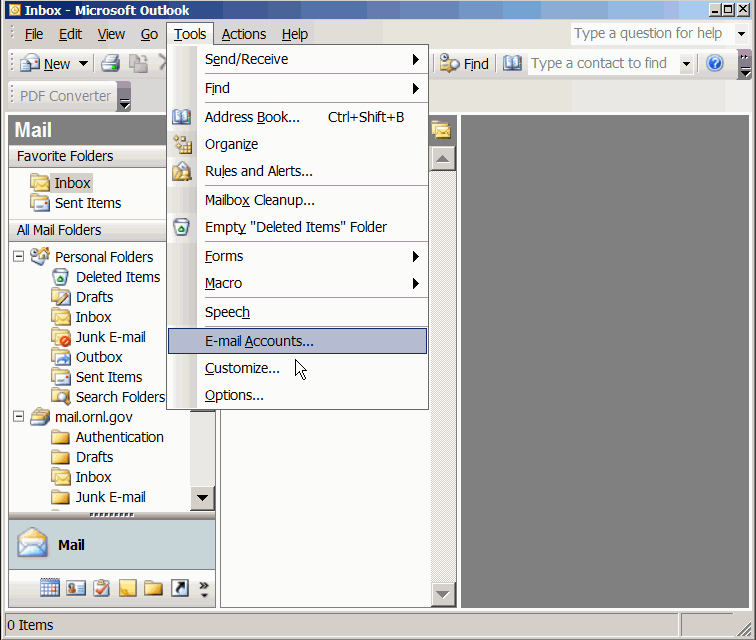Select Drafts folder in Personal Folders
This screenshot has height=640, width=756.
pyautogui.click(x=94, y=297)
